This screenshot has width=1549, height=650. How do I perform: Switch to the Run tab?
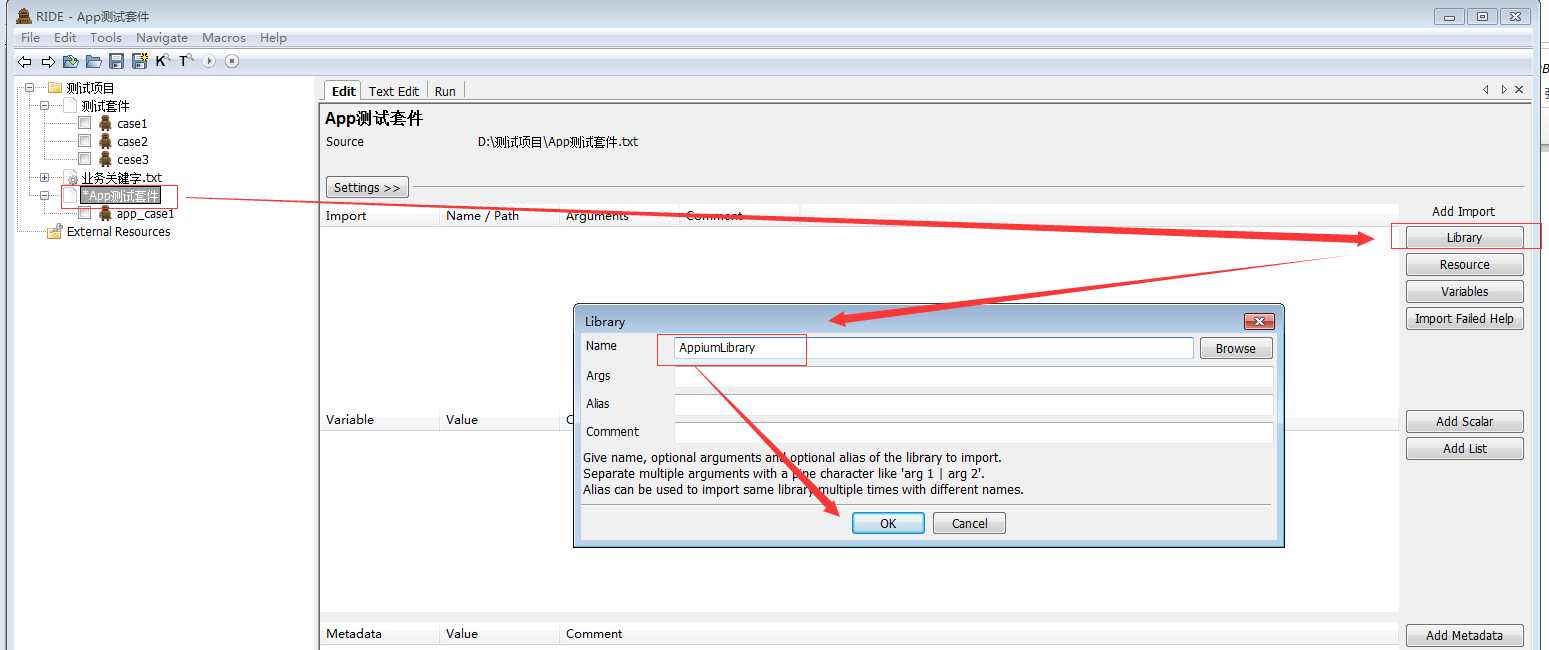point(445,91)
